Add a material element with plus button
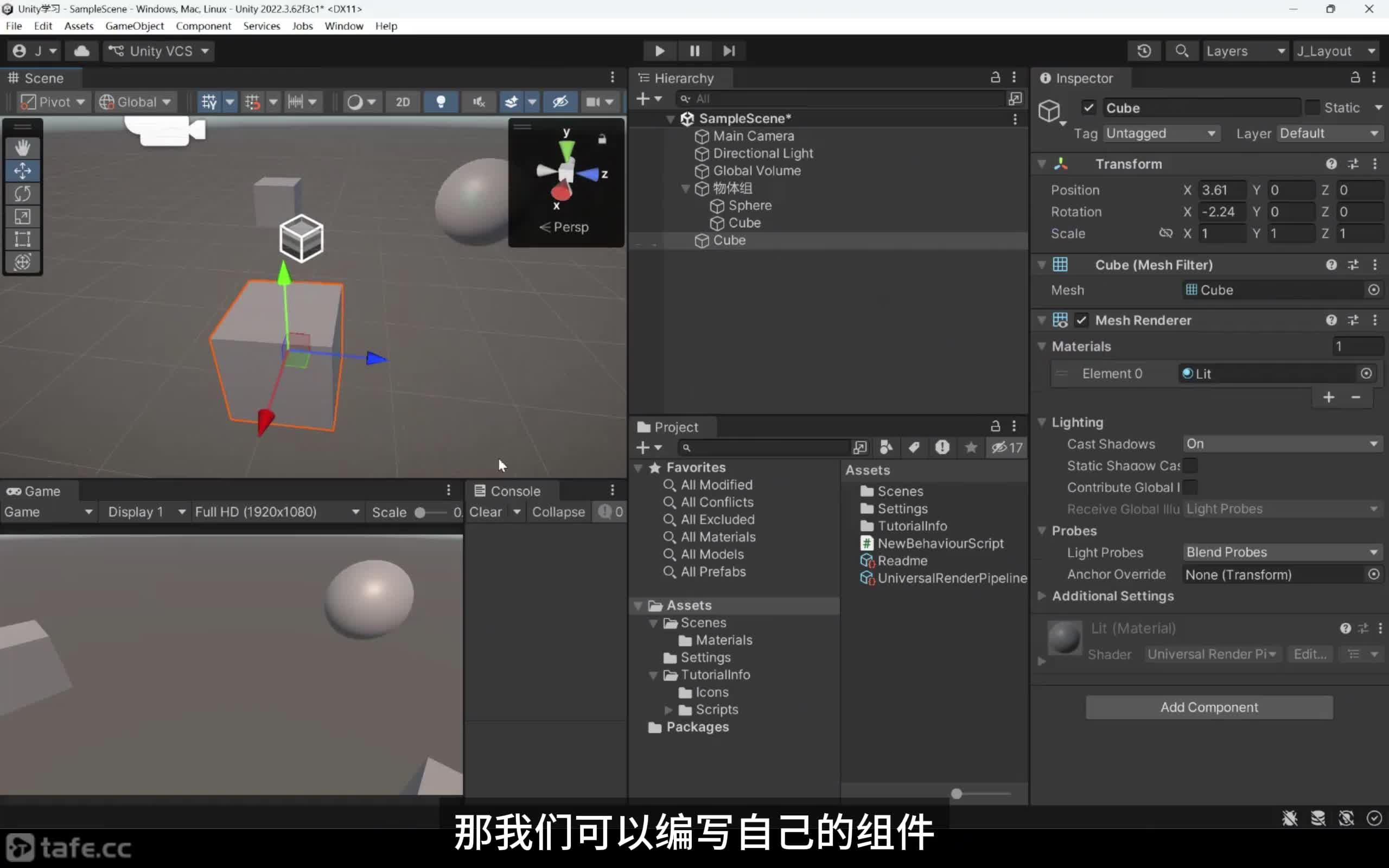The width and height of the screenshot is (1389, 868). 1328,397
